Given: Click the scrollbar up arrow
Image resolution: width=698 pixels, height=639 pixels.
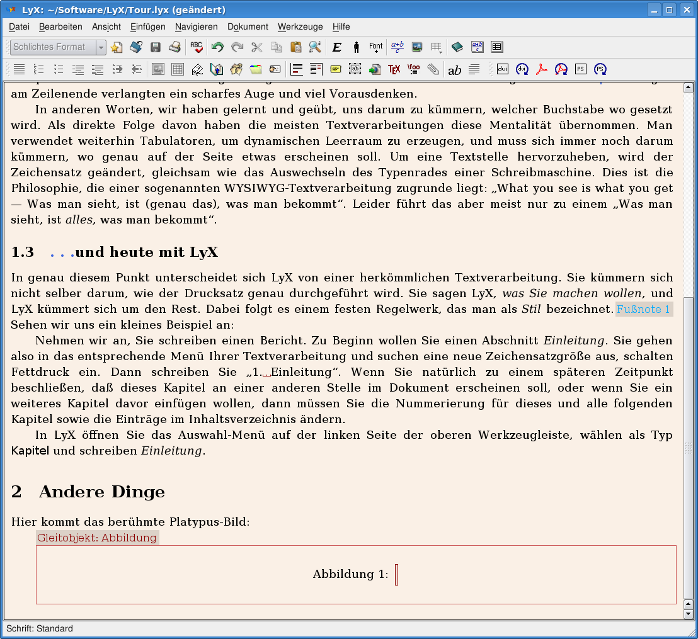Looking at the screenshot, I should pos(688,87).
